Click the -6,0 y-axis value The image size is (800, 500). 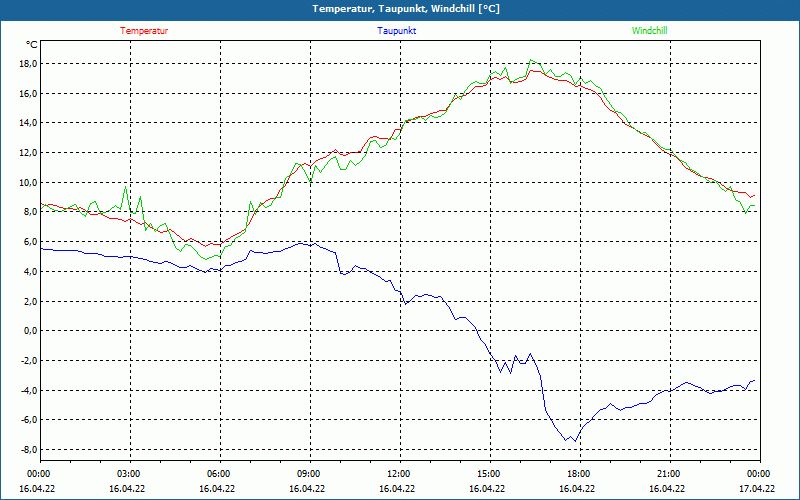tap(30, 419)
